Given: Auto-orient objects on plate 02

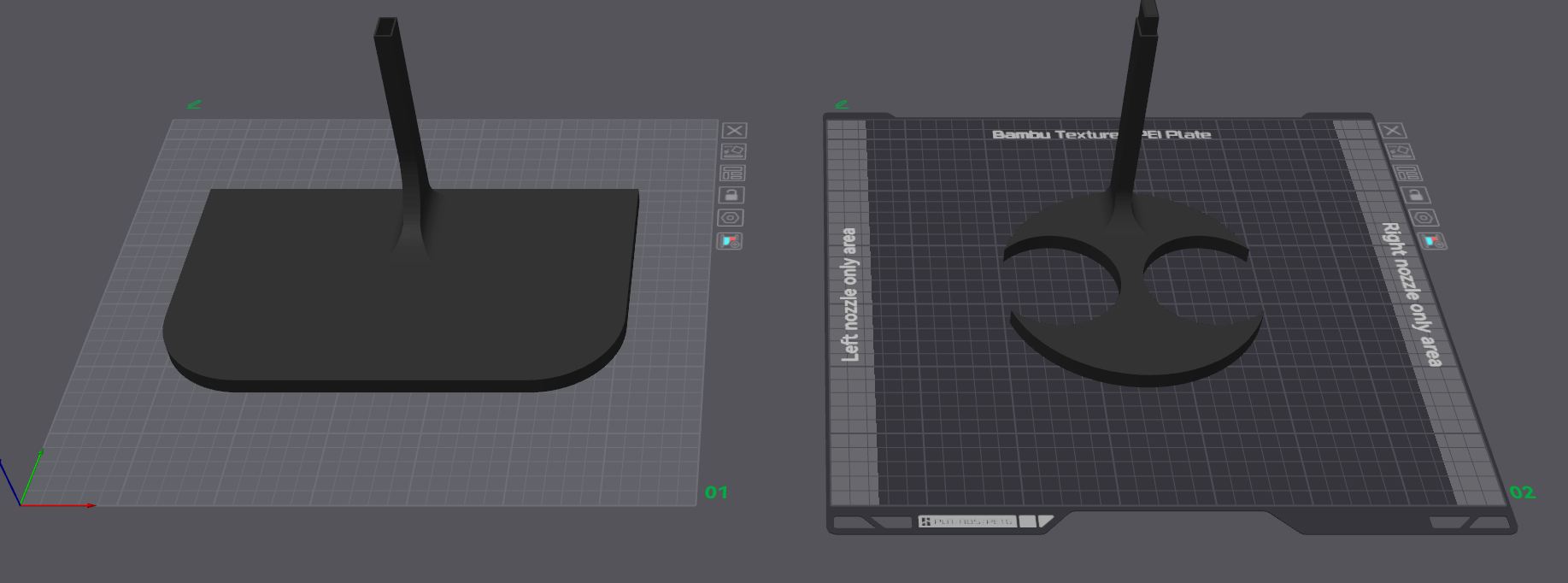Looking at the screenshot, I should click(1399, 152).
